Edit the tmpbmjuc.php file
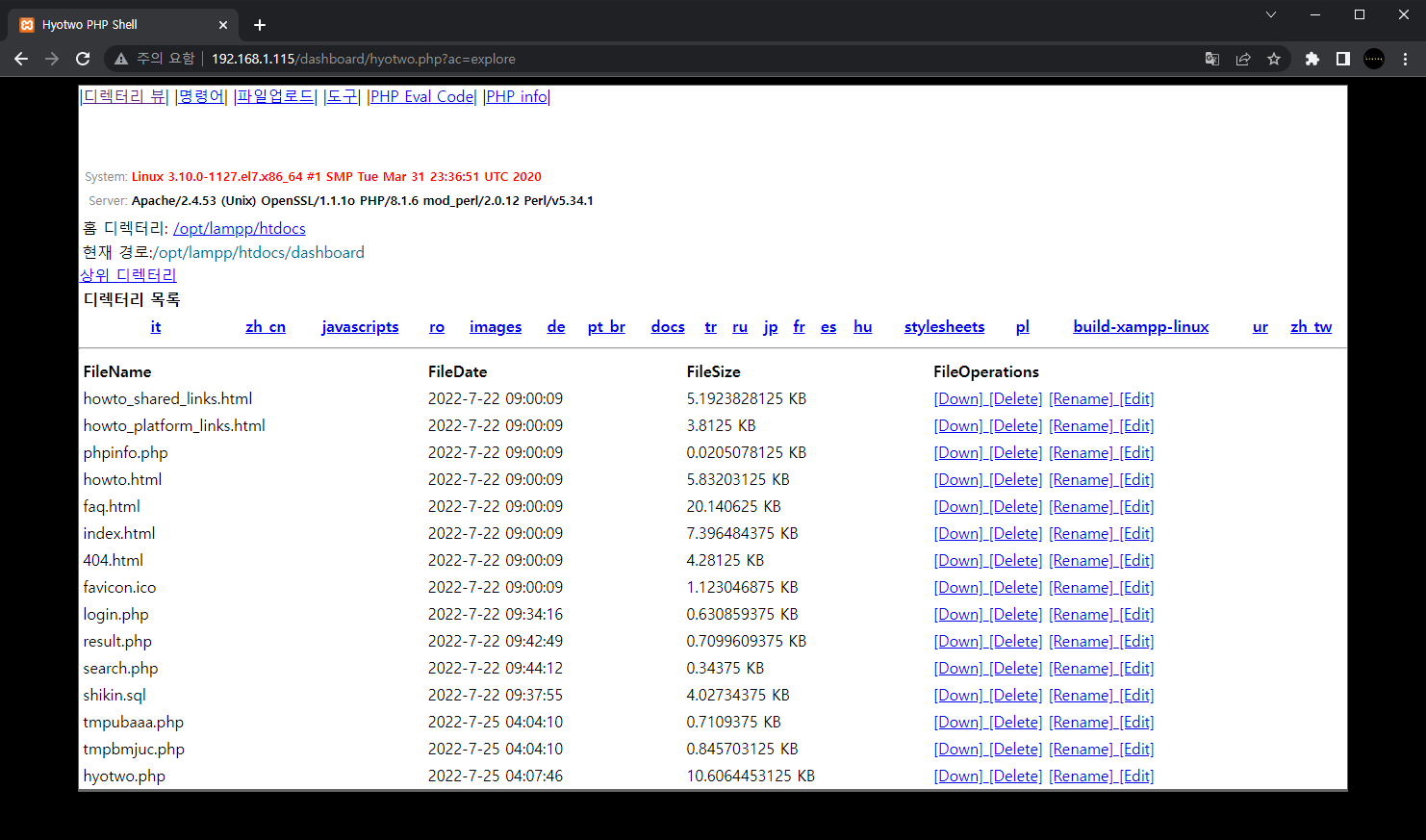 (x=1137, y=749)
